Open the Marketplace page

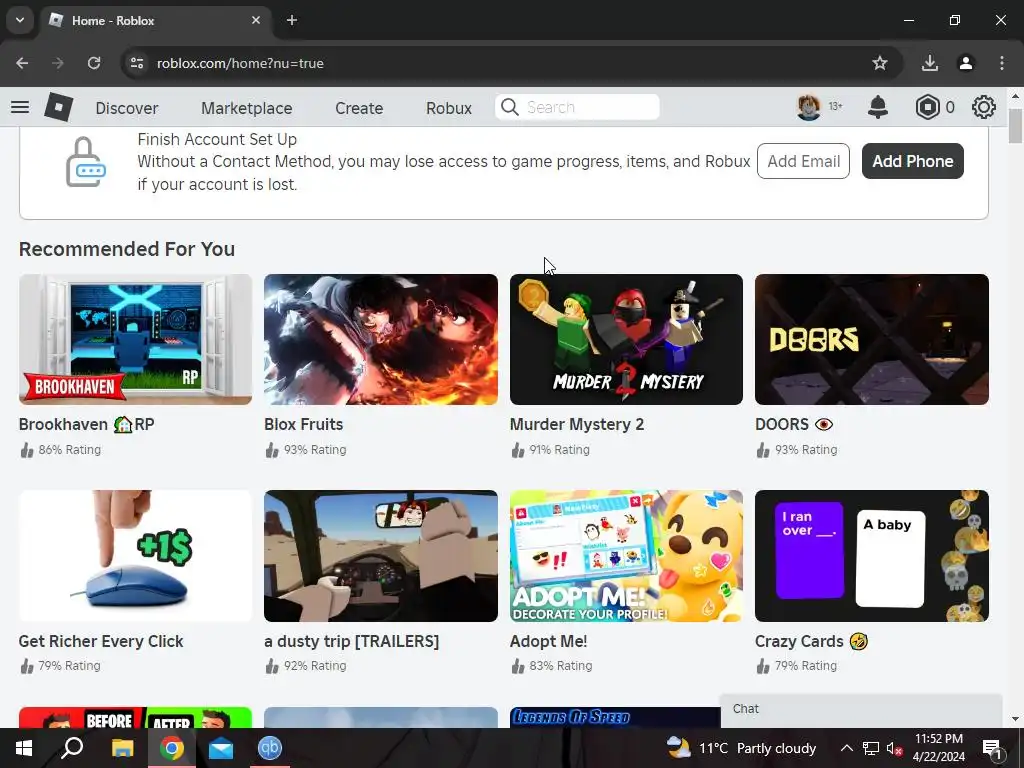coord(246,108)
